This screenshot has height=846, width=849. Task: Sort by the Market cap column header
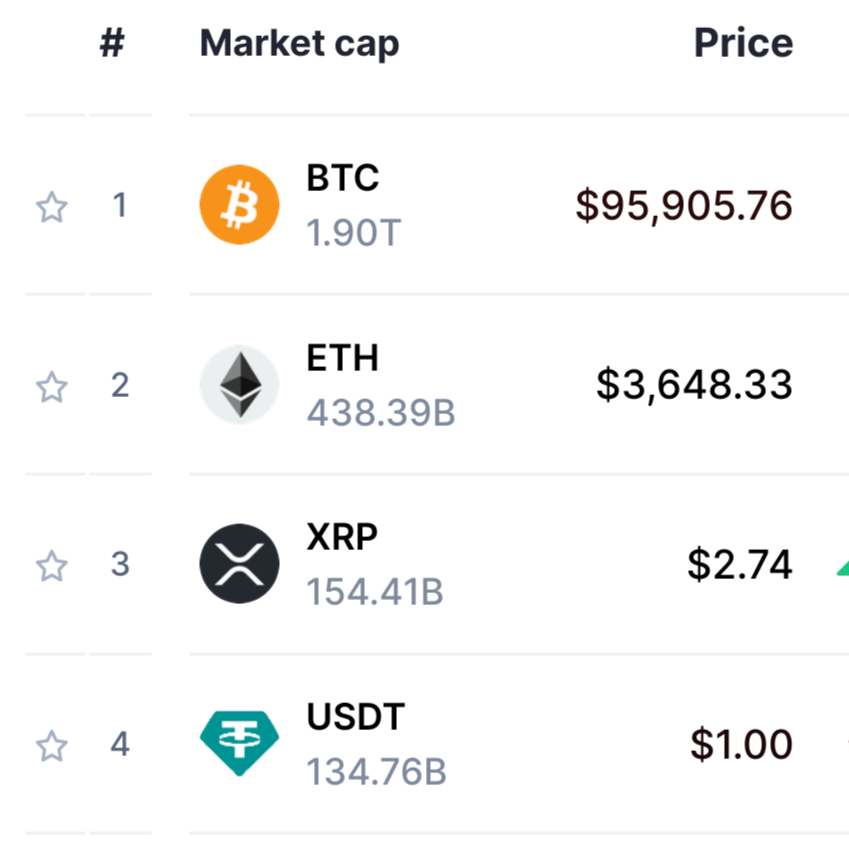(298, 43)
